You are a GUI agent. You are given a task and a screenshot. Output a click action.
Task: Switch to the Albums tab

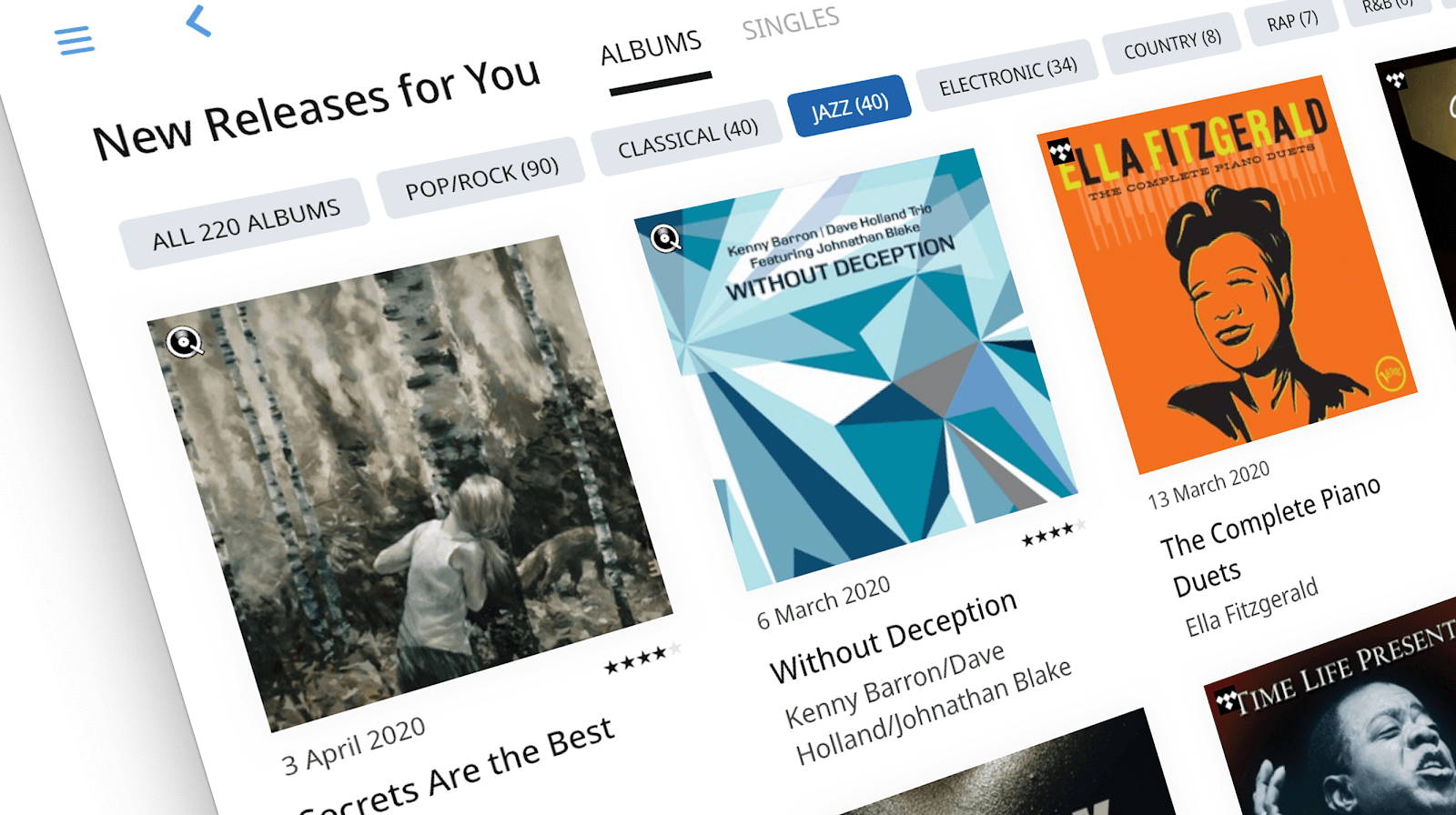pyautogui.click(x=652, y=48)
